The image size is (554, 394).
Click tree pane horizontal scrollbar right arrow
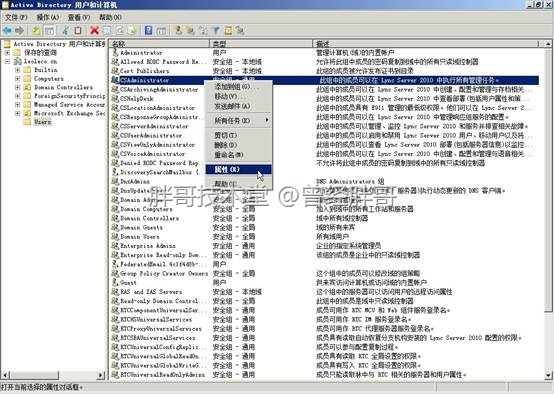[101, 375]
